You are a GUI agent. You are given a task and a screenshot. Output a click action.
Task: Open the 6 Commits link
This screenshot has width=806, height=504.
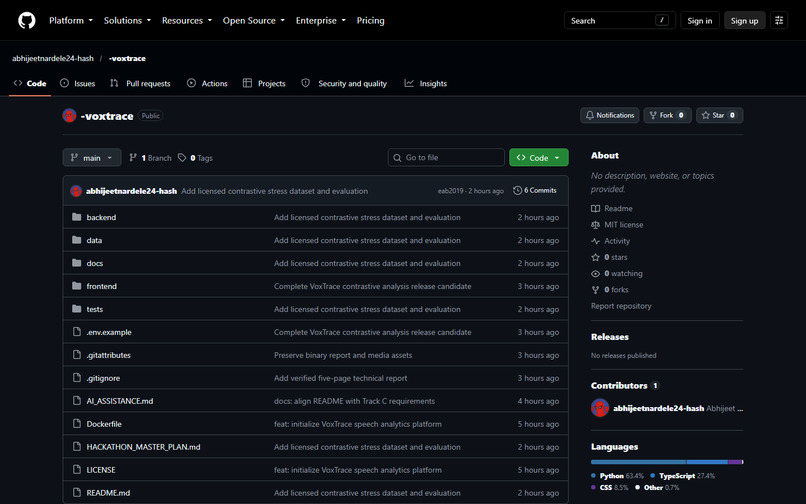(535, 190)
